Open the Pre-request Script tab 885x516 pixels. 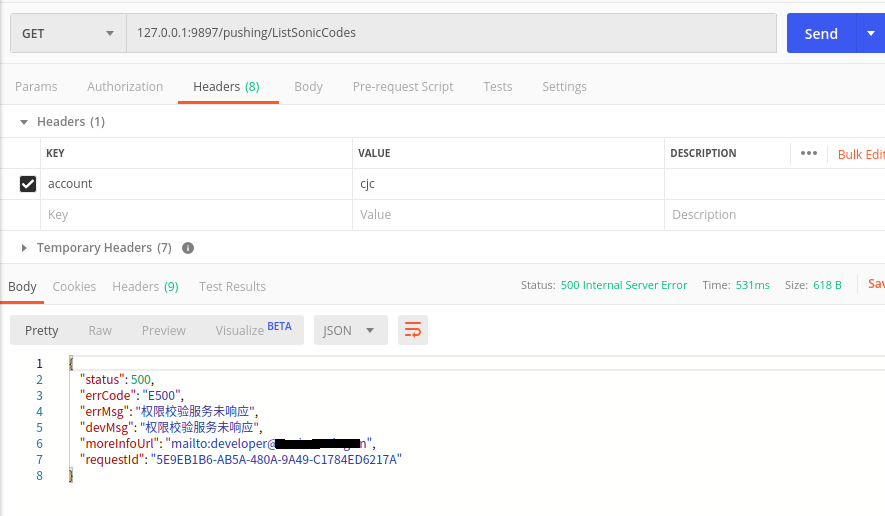403,86
